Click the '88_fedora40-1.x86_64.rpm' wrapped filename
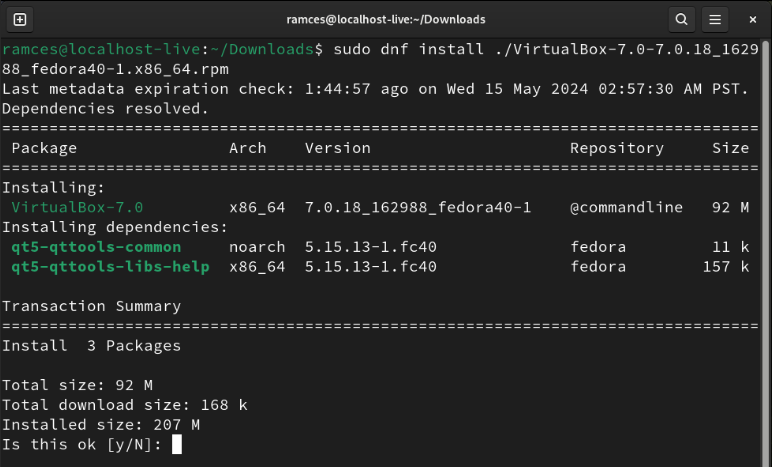The height and width of the screenshot is (467, 772). [x=115, y=69]
